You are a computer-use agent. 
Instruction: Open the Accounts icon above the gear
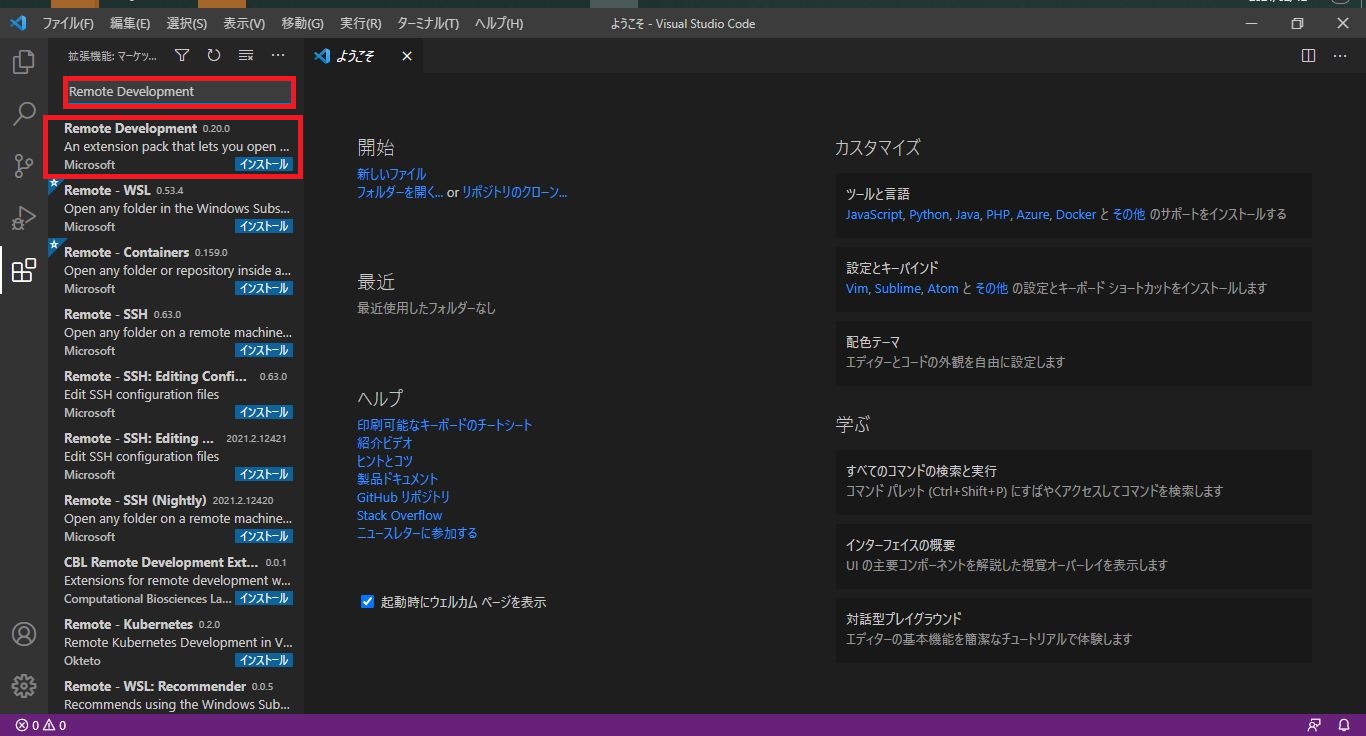(23, 633)
